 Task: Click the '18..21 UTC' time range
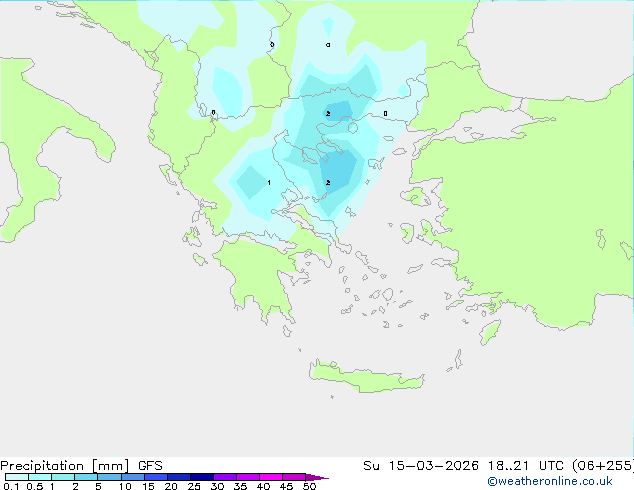coord(528,466)
